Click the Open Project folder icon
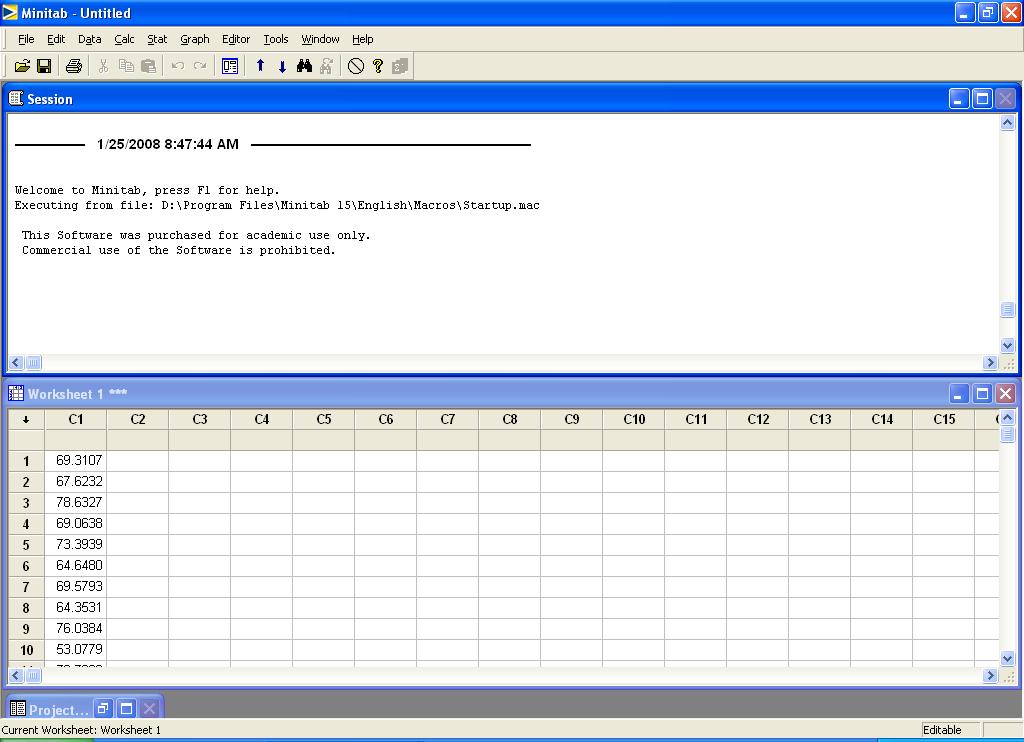This screenshot has height=742, width=1024. tap(22, 66)
